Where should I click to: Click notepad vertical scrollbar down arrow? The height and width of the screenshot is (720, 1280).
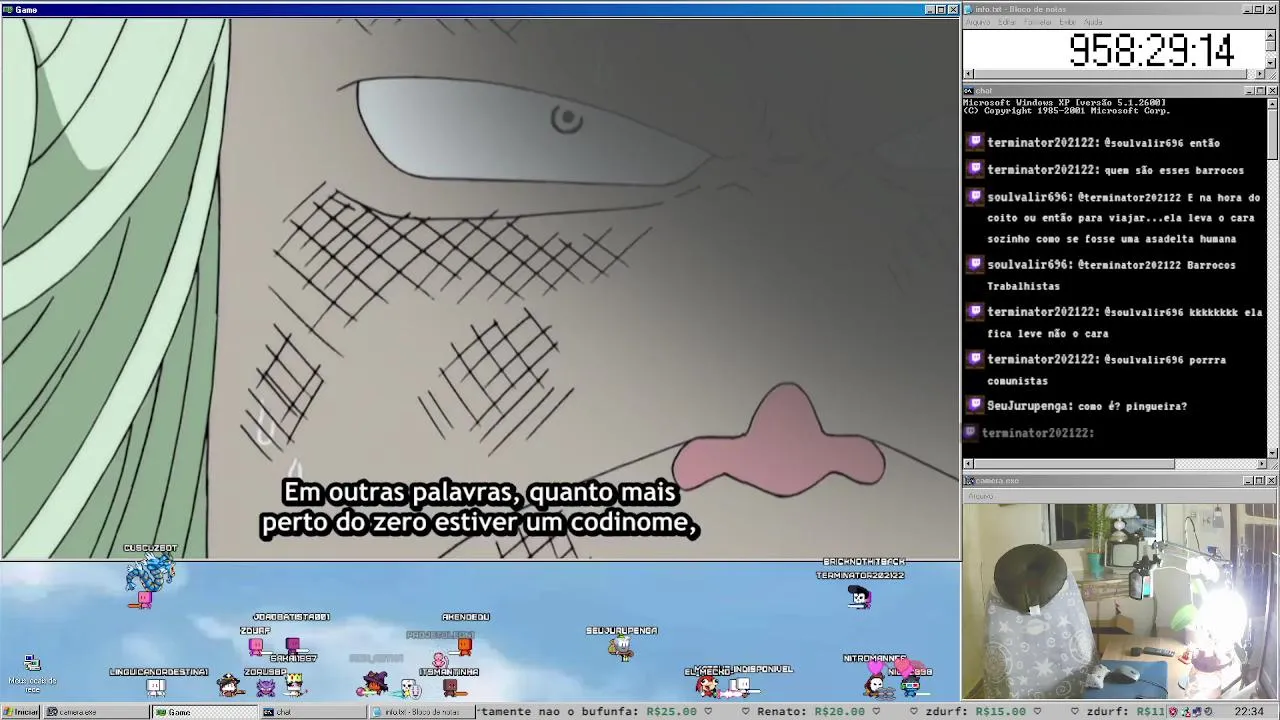(1271, 63)
